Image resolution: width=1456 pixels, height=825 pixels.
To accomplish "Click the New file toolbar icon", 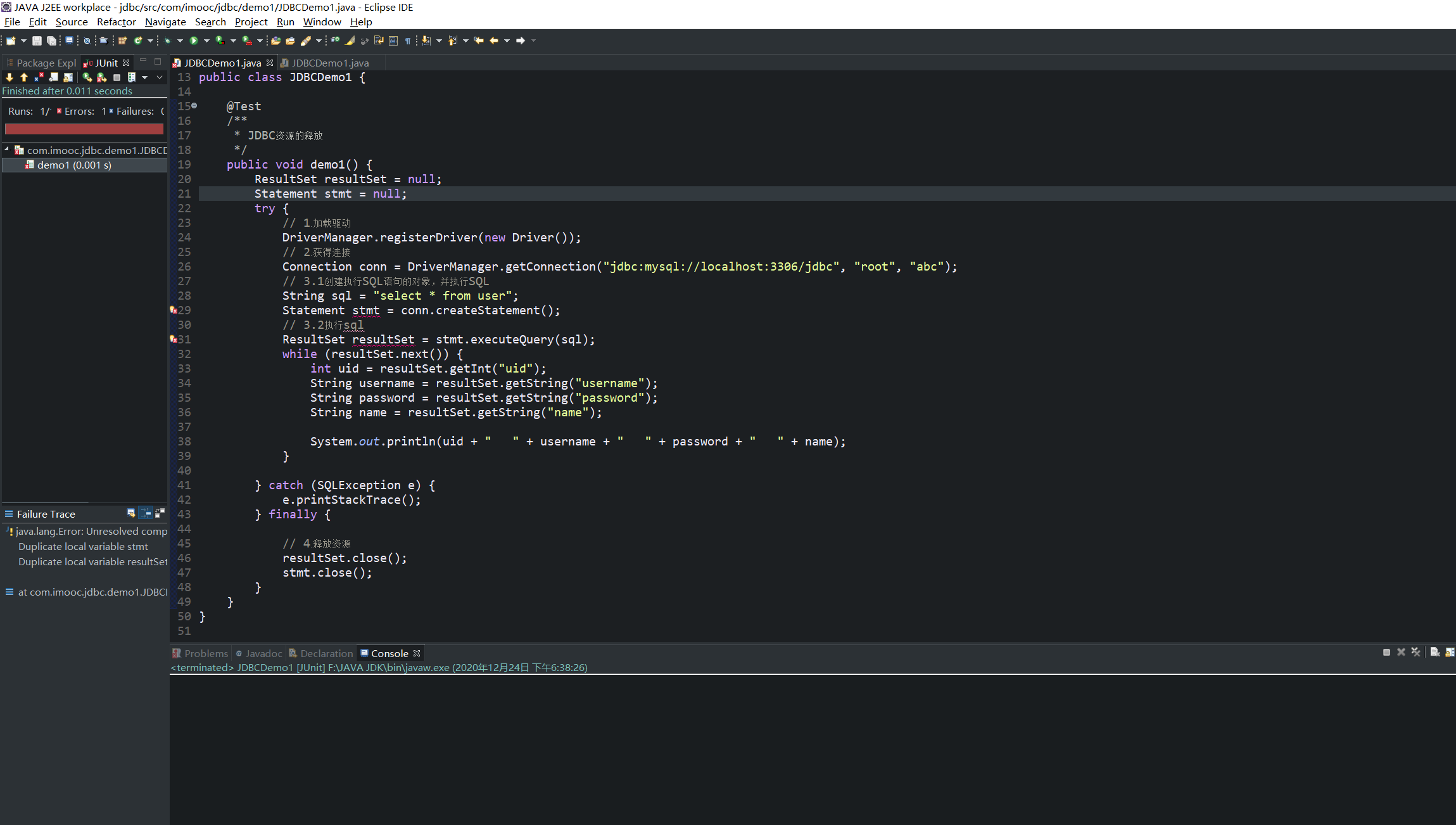I will (11, 41).
